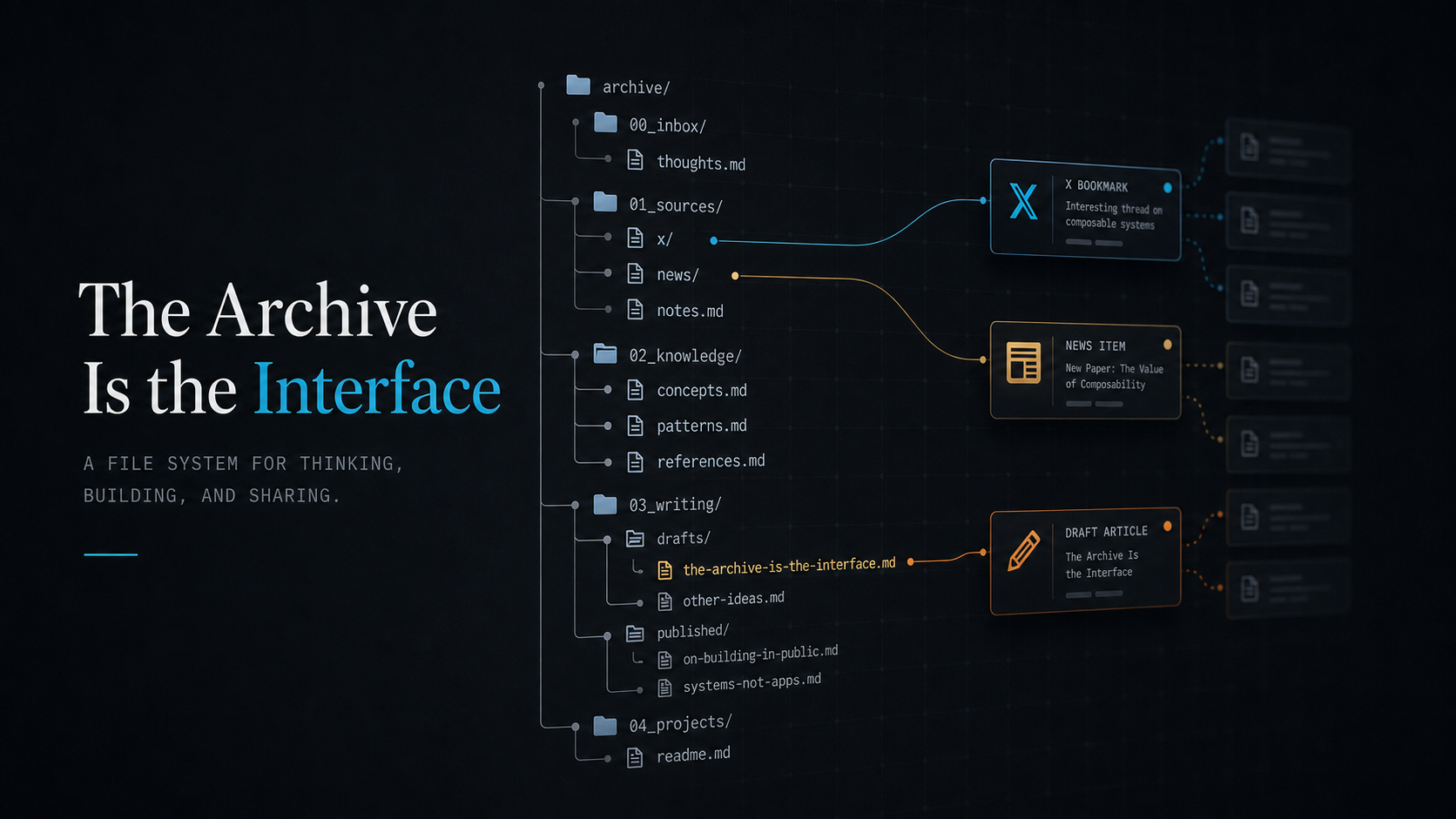Click the 00_inbox folder icon
1456x819 pixels.
[605, 123]
